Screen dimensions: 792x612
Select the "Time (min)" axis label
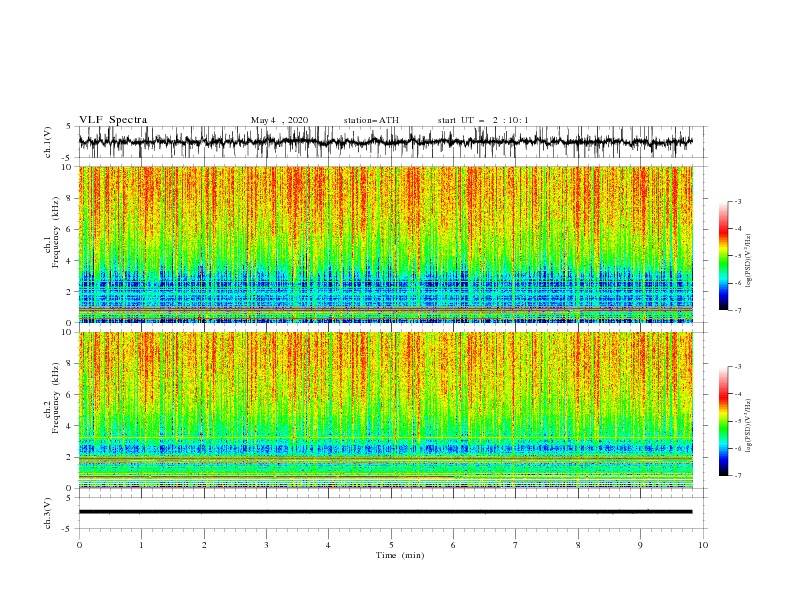pos(400,555)
